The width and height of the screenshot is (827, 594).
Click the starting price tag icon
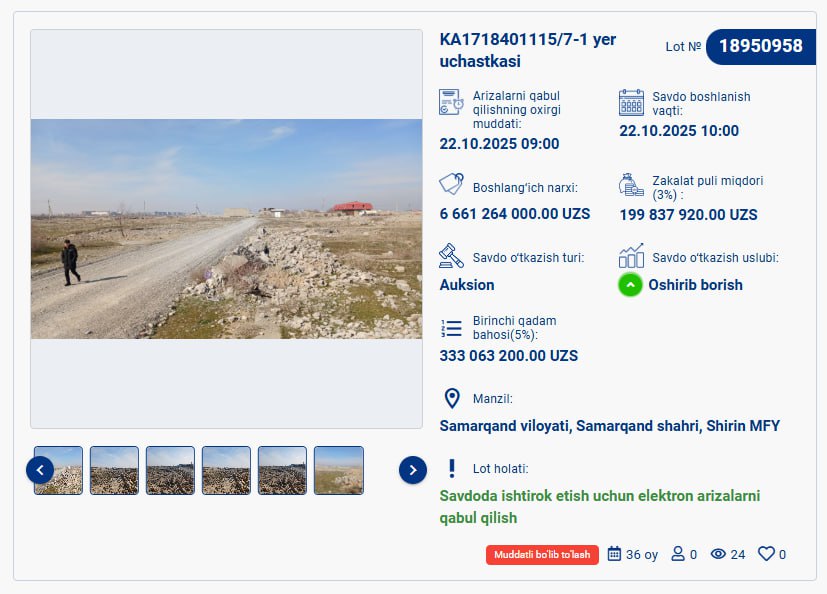451,185
